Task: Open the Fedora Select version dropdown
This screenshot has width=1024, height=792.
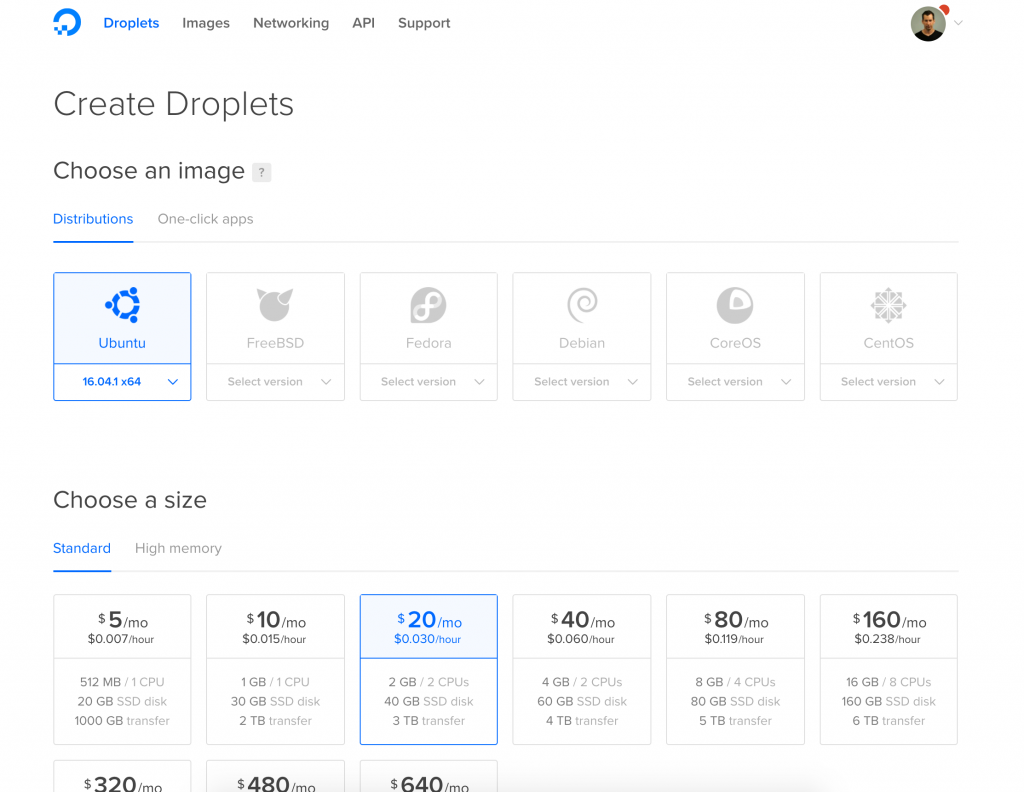Action: [428, 382]
